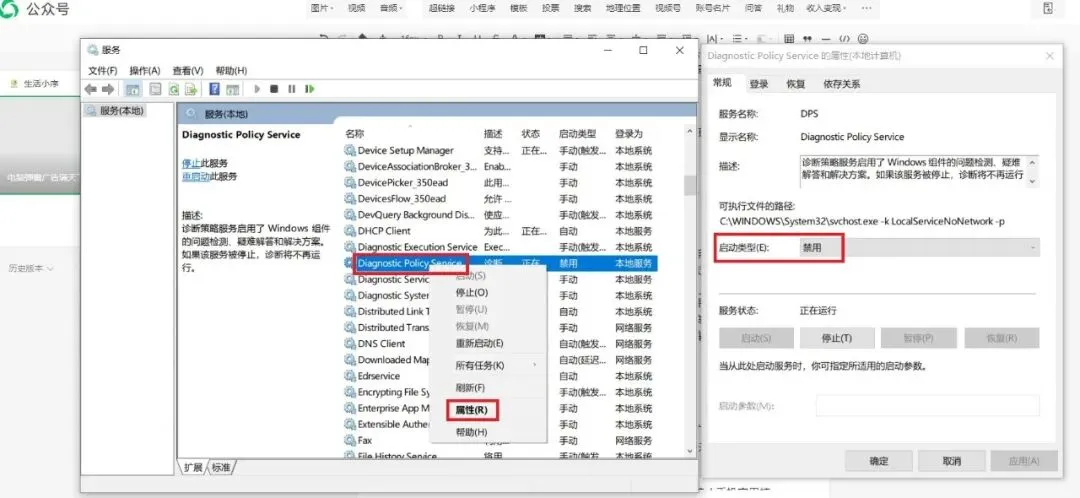The height and width of the screenshot is (498, 1080).
Task: Switch to the 依存关系 tab in properties dialog
Action: 842,84
